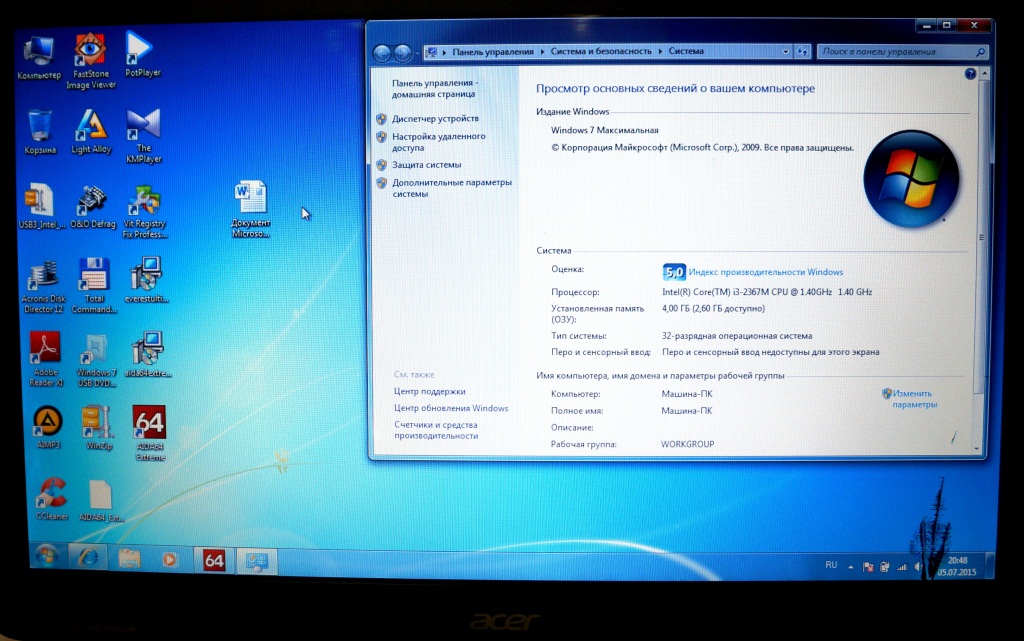Launch Internet Explorer from the taskbar
Image resolution: width=1024 pixels, height=641 pixels.
click(88, 559)
